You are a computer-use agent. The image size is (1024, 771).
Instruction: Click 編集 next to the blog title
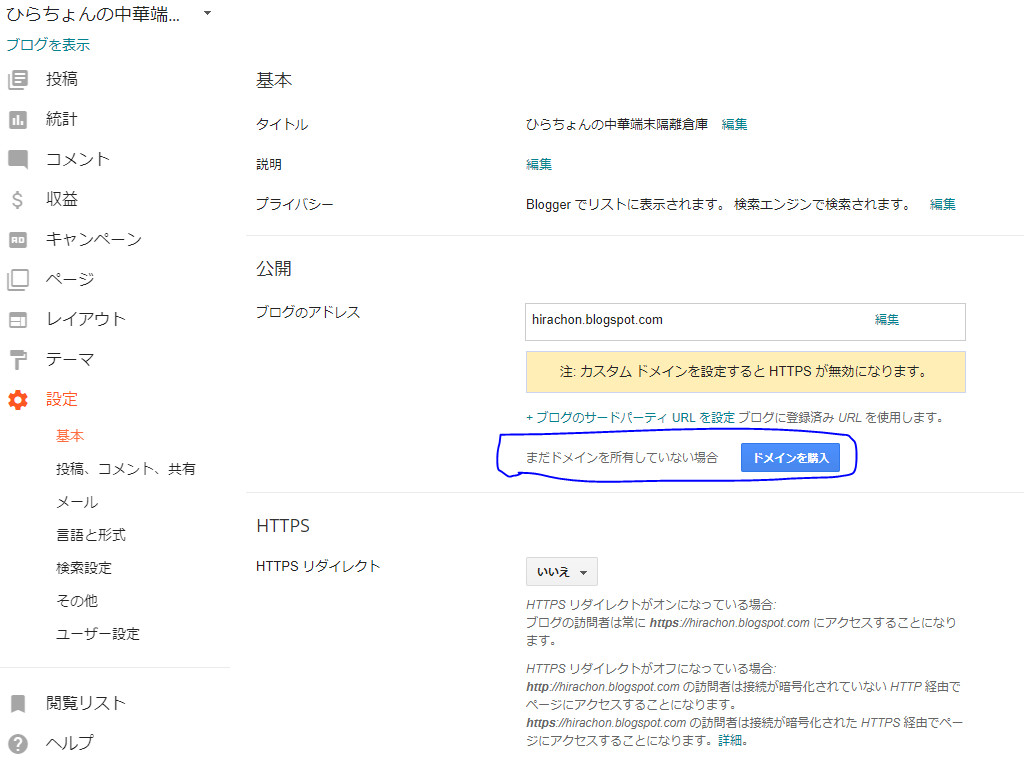pos(735,124)
